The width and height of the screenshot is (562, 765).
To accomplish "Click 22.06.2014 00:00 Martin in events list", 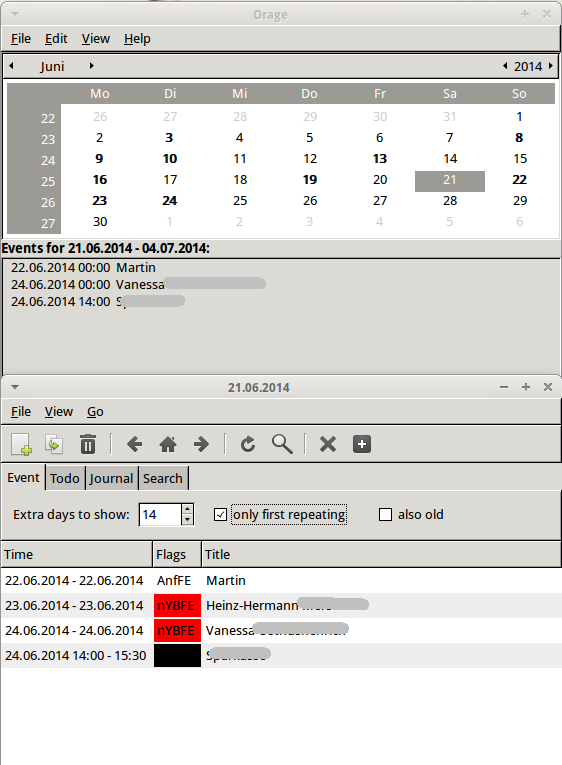I will (x=83, y=268).
